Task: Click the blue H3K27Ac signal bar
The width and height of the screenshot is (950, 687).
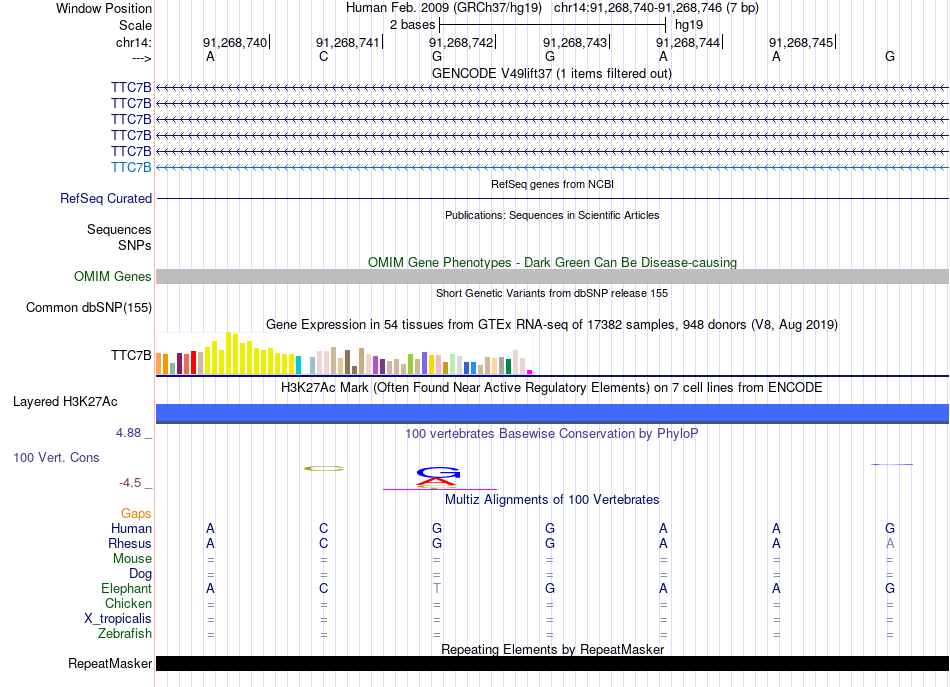Action: [x=552, y=413]
